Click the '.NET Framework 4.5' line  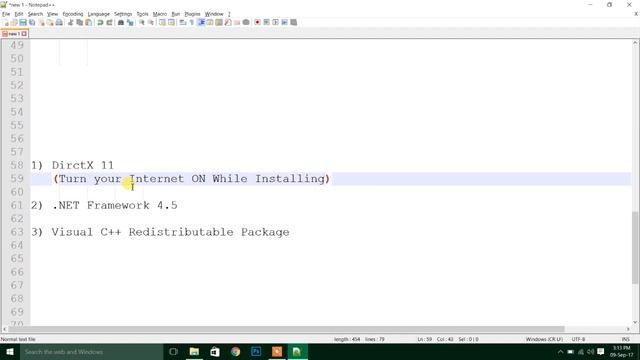coord(115,205)
